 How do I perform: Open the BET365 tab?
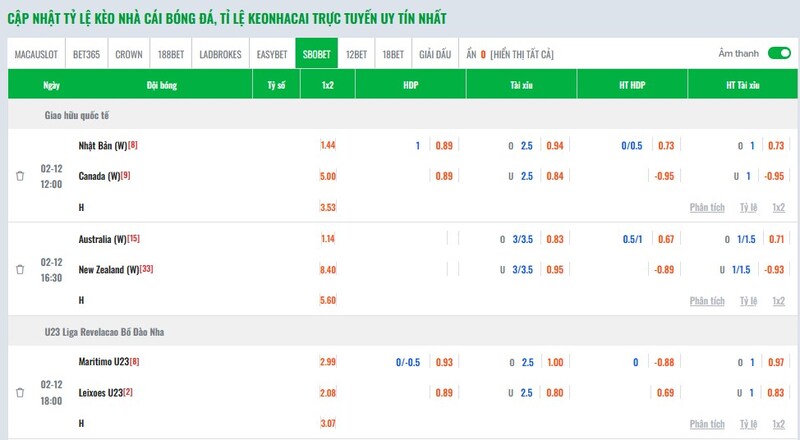[x=88, y=54]
